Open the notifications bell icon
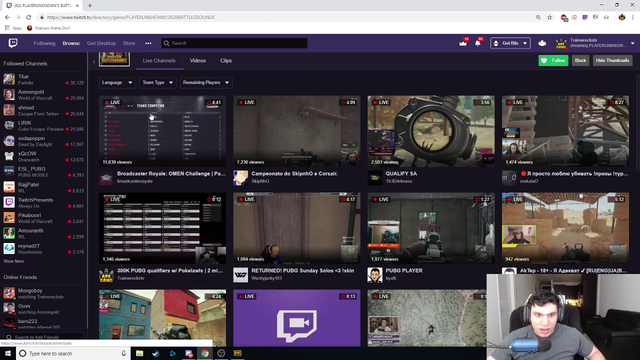 point(478,43)
